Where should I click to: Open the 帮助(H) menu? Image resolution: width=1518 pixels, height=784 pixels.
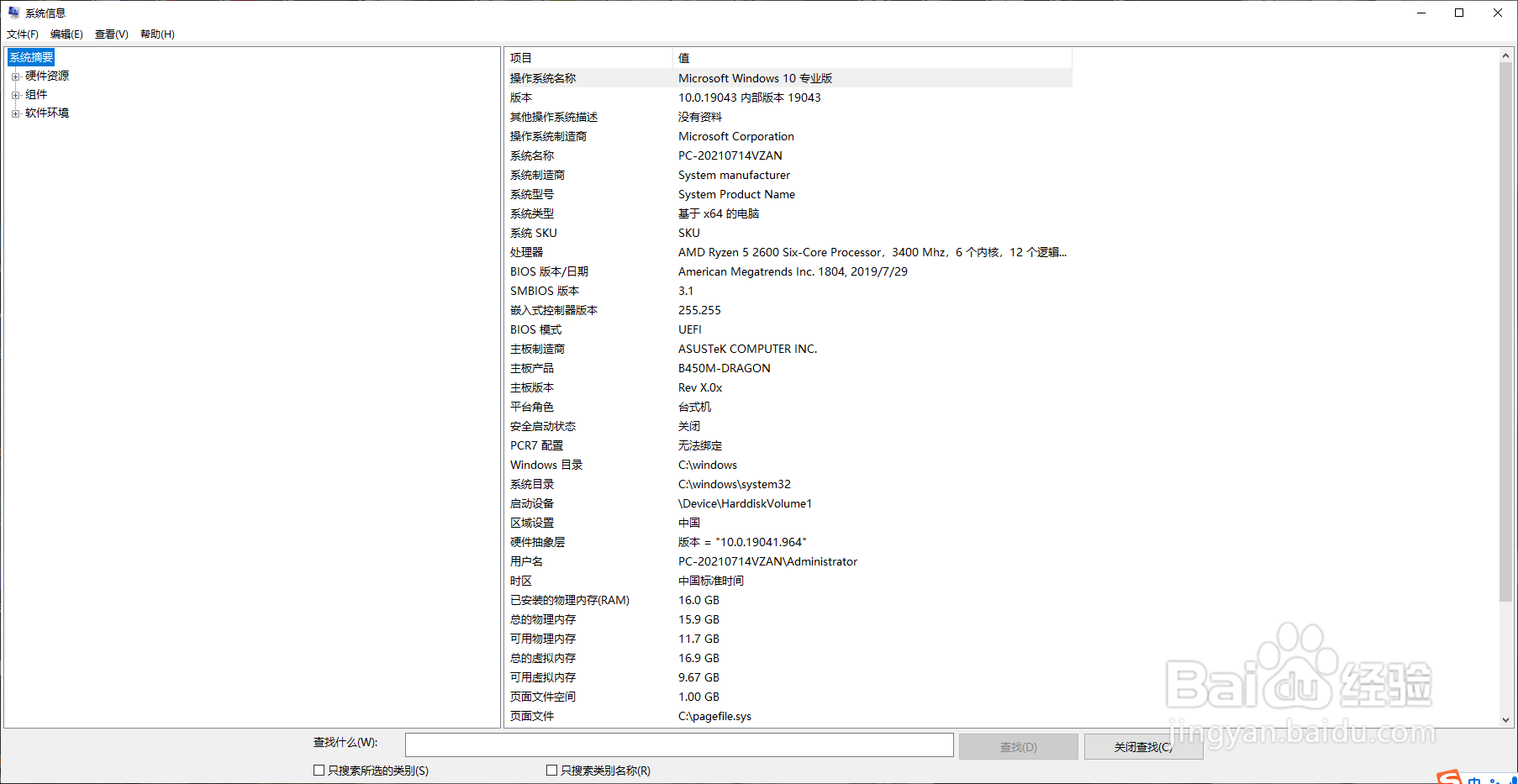pyautogui.click(x=157, y=34)
